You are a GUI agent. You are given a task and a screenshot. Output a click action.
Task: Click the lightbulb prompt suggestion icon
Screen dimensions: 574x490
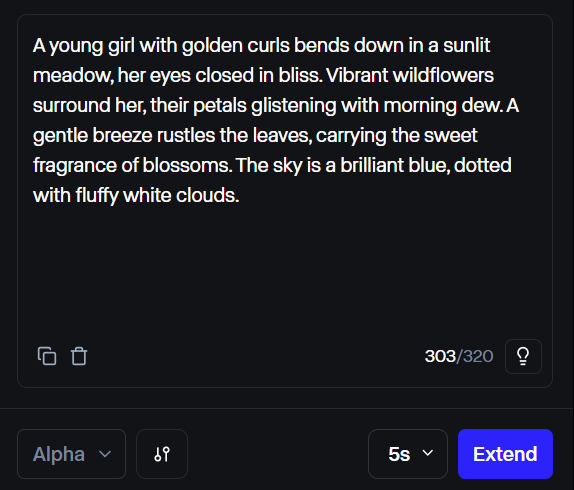523,356
